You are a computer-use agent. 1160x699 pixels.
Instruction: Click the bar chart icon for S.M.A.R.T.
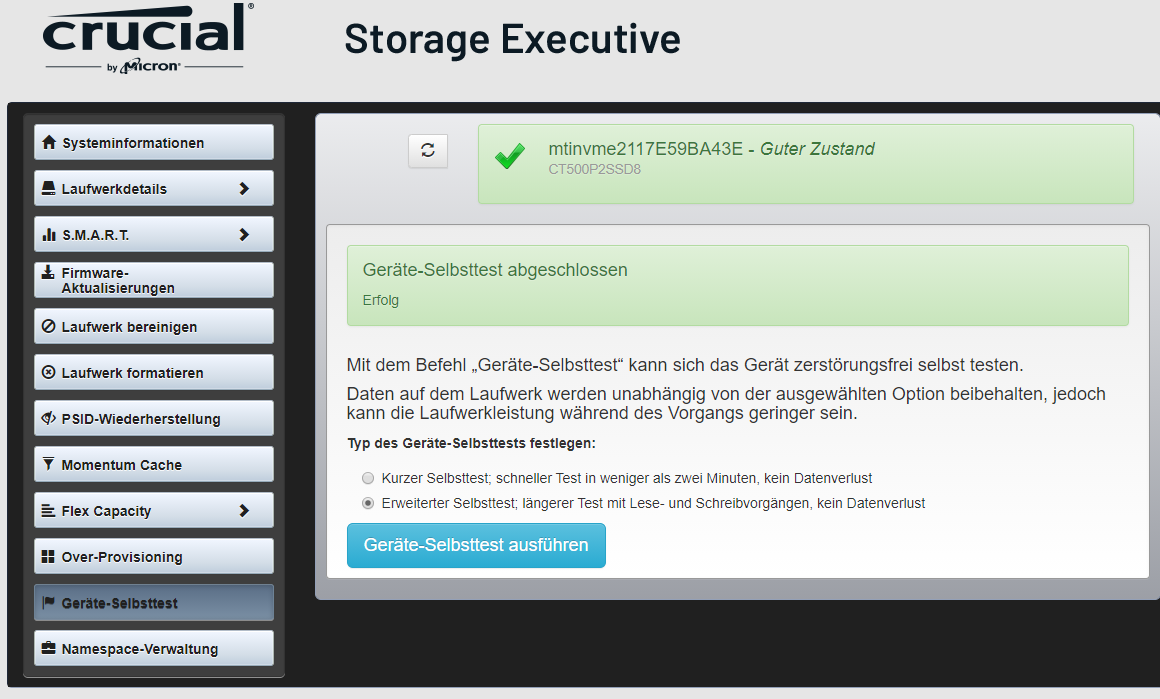49,235
